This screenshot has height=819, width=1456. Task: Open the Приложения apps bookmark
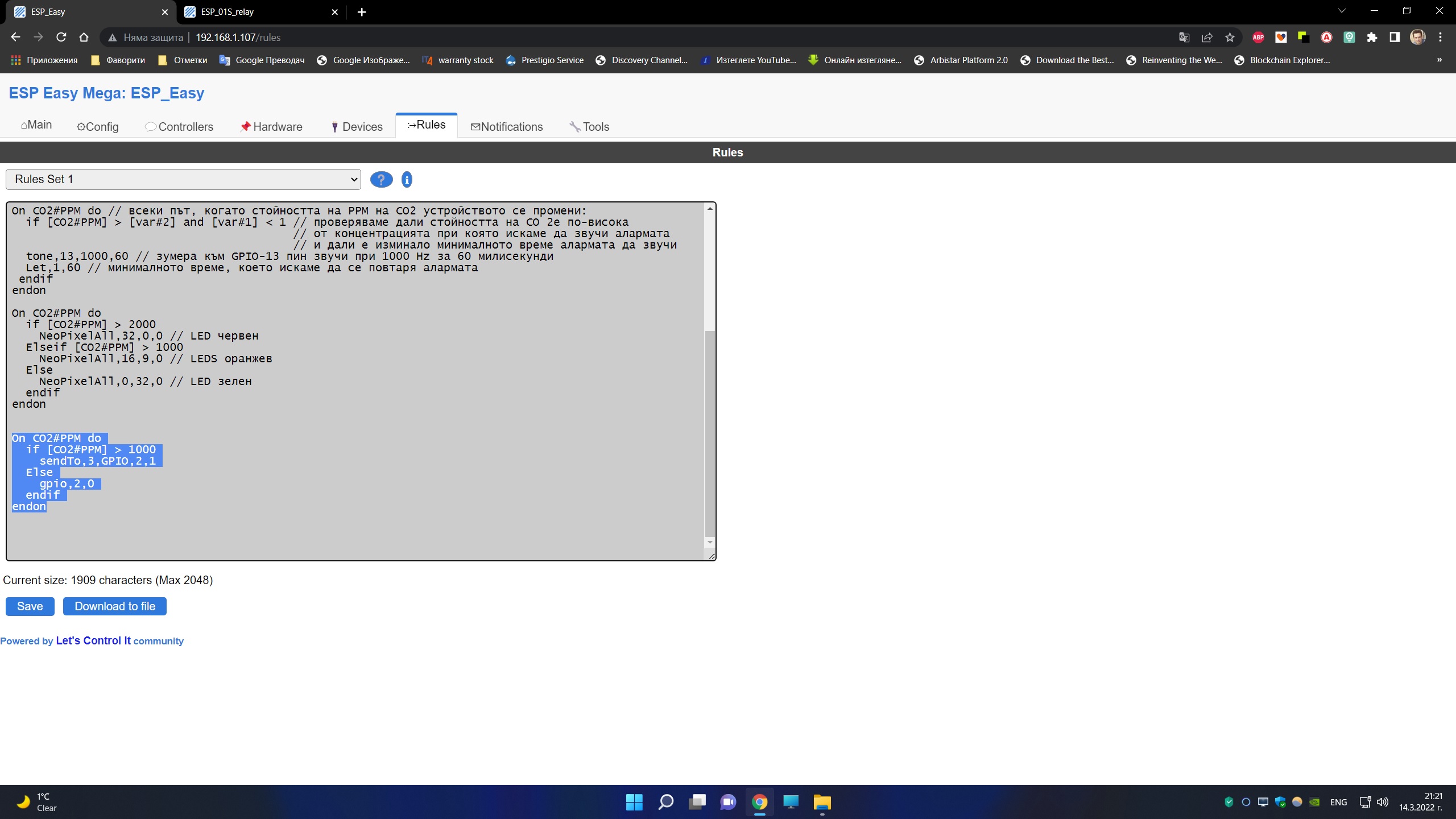coord(44,60)
